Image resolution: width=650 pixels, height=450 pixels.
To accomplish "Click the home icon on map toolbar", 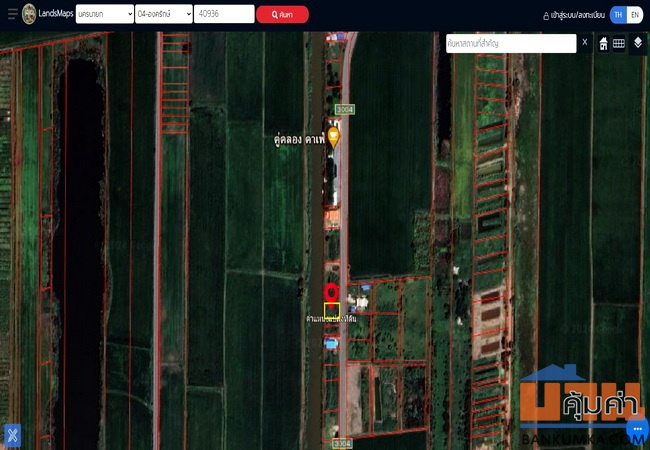I will [x=603, y=43].
